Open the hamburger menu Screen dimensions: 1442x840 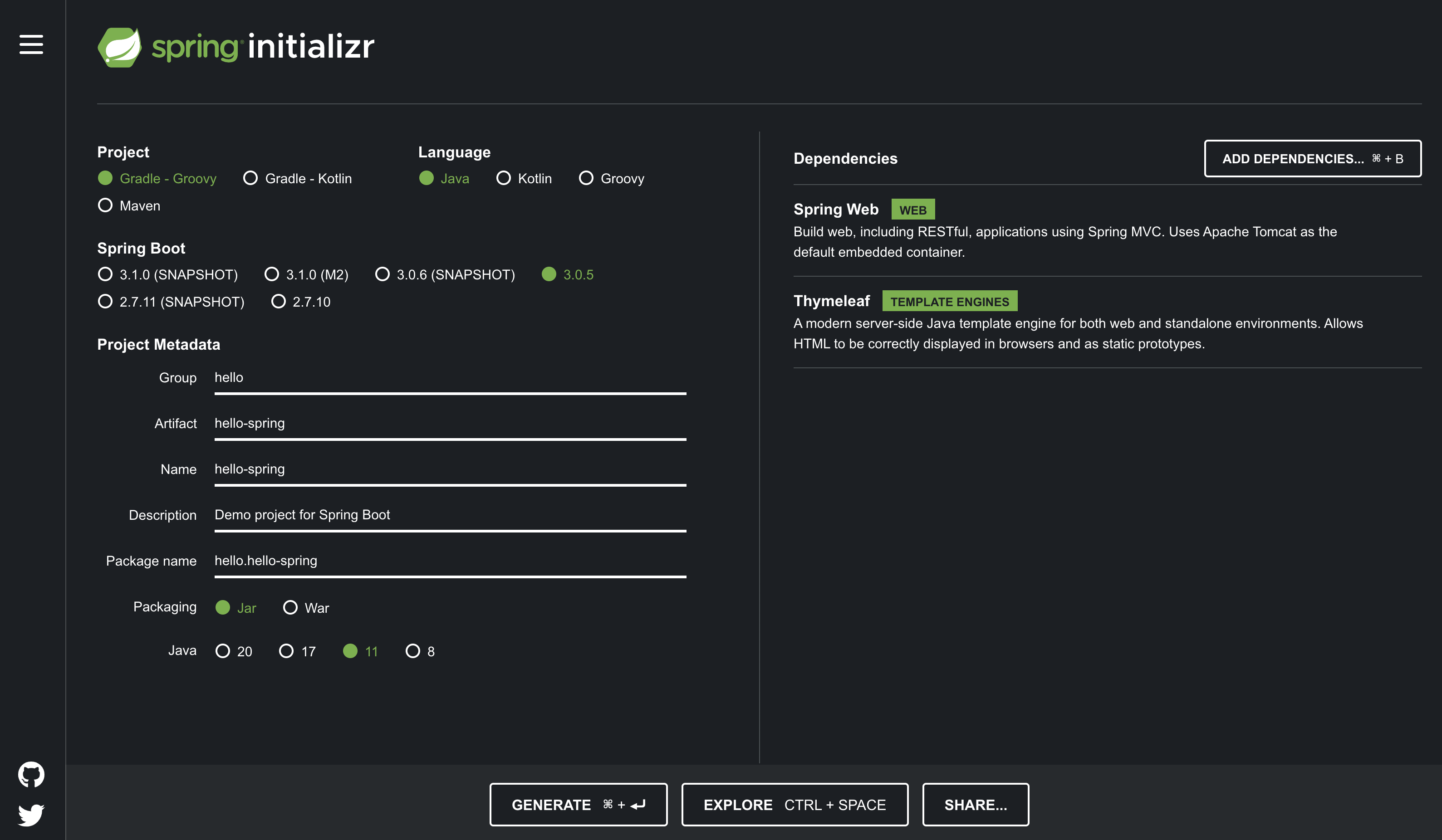click(x=31, y=44)
